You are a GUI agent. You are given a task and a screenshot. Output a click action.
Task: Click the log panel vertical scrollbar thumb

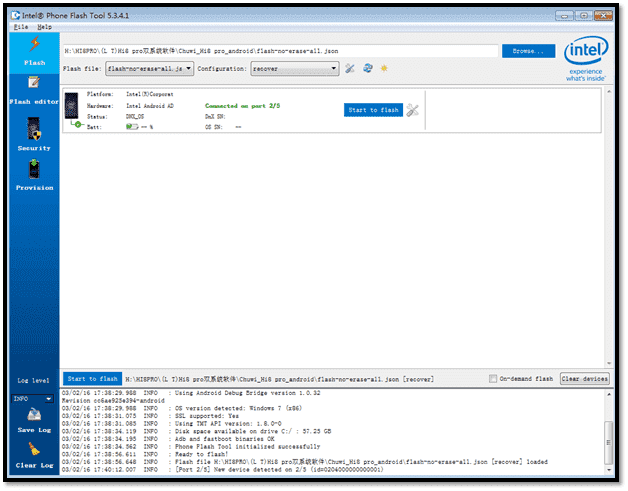[x=609, y=442]
